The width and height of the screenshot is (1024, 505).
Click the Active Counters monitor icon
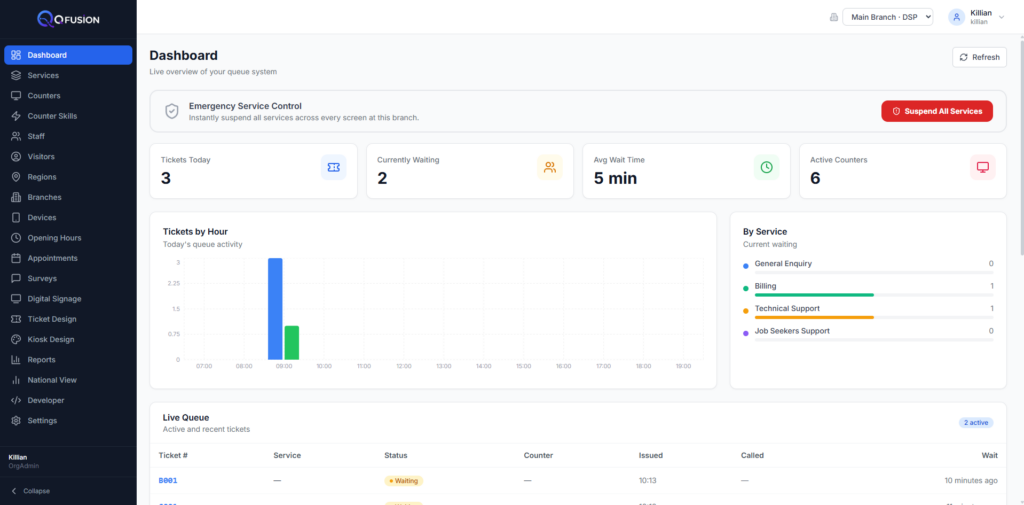(983, 167)
